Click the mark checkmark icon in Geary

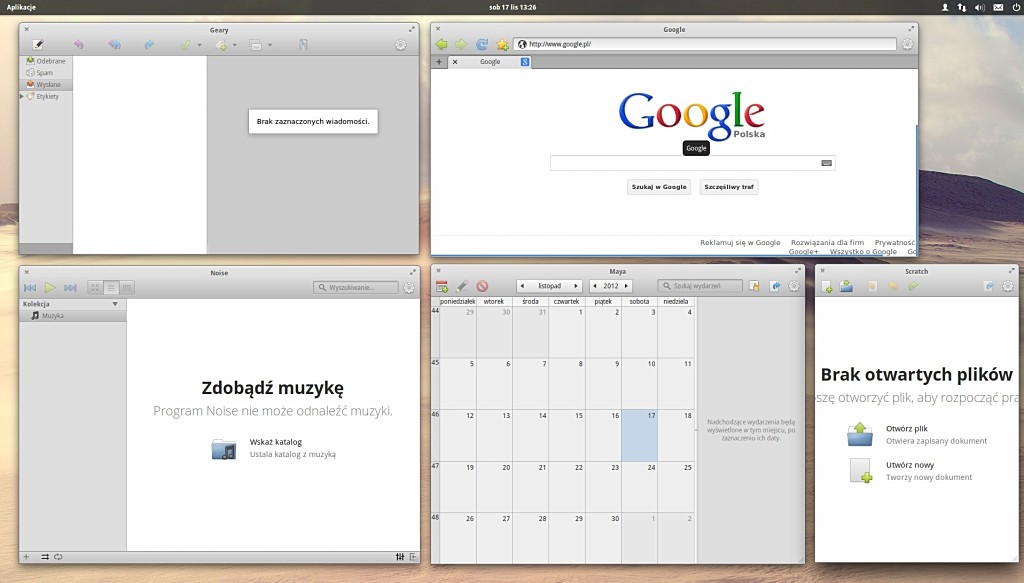tap(185, 45)
